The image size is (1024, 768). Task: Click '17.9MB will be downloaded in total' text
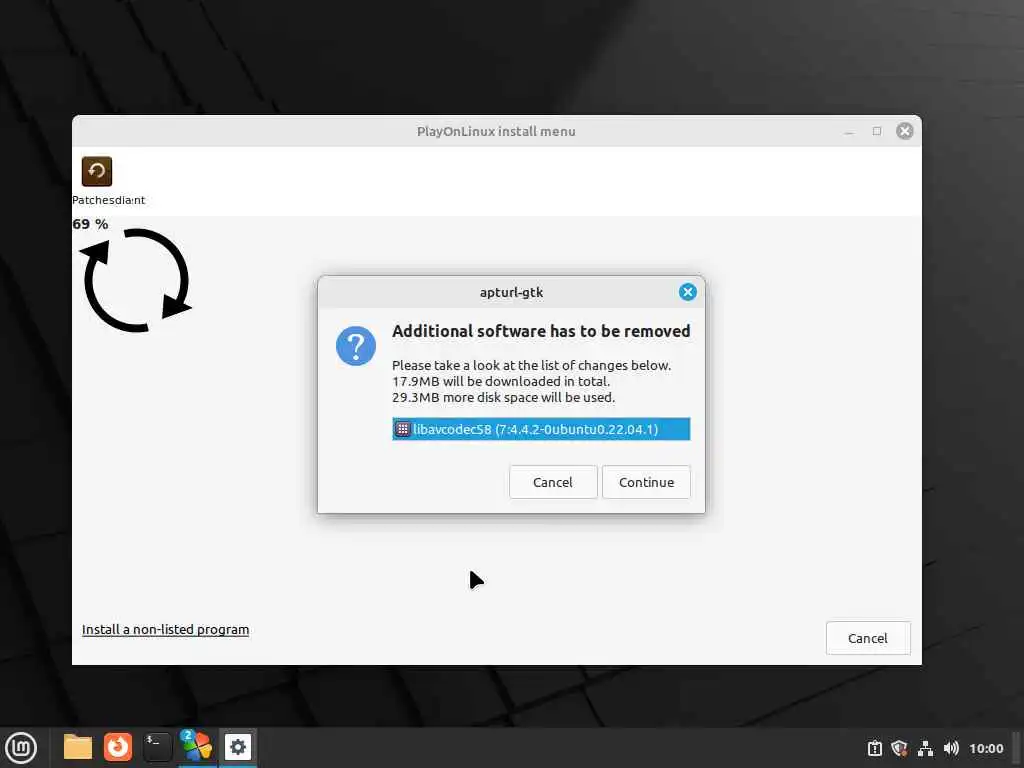pyautogui.click(x=501, y=381)
